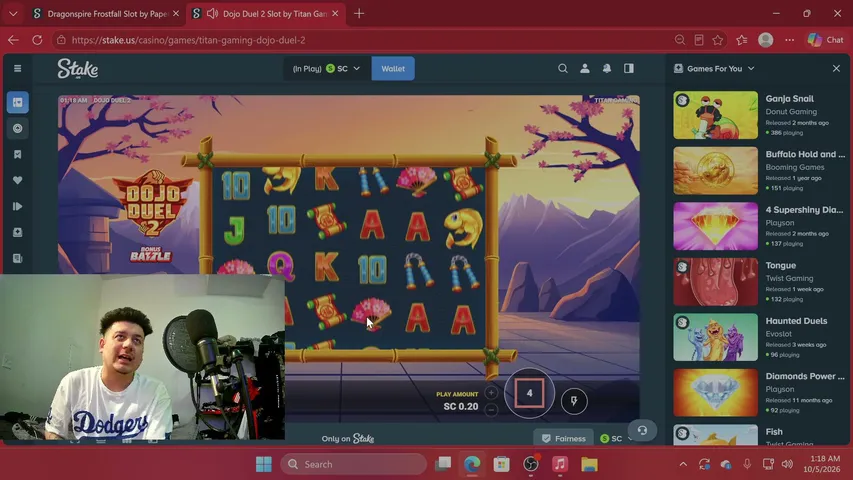The height and width of the screenshot is (480, 853).
Task: Open the Fish game title
Action: pyautogui.click(x=774, y=432)
